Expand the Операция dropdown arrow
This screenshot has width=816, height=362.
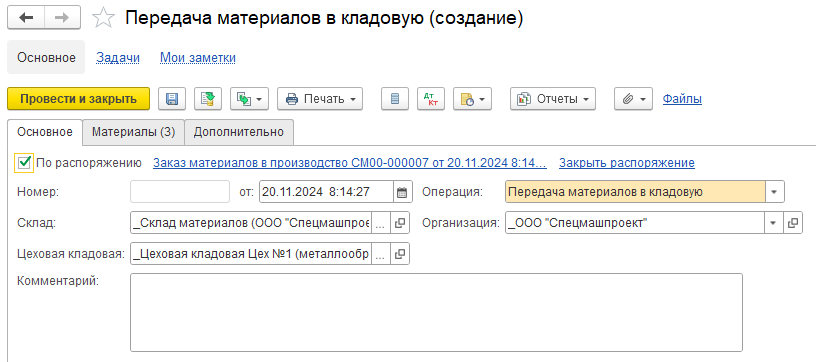[774, 192]
